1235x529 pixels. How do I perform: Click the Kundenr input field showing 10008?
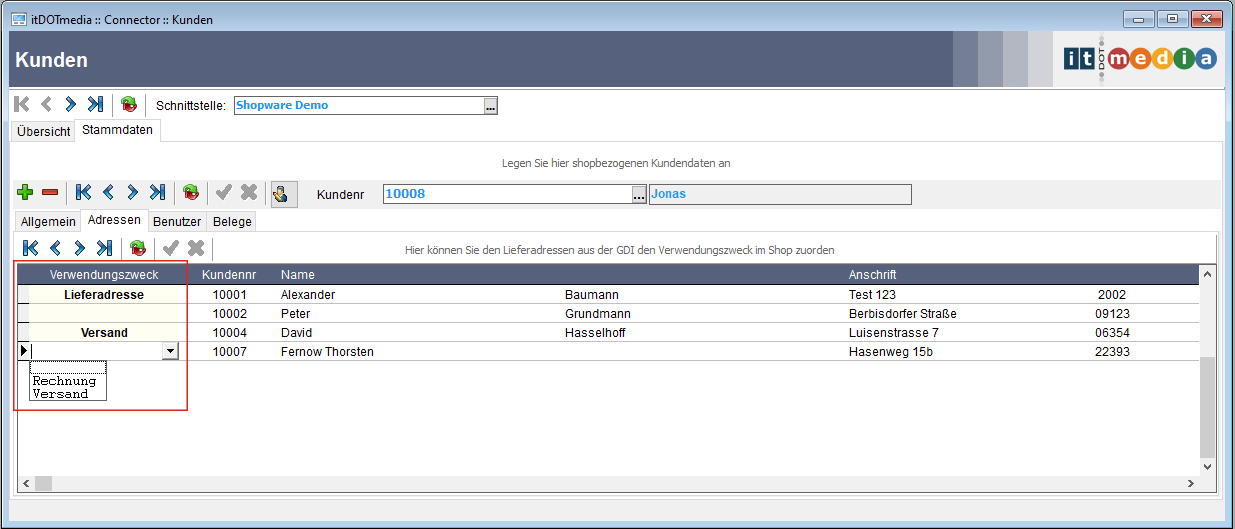point(506,194)
